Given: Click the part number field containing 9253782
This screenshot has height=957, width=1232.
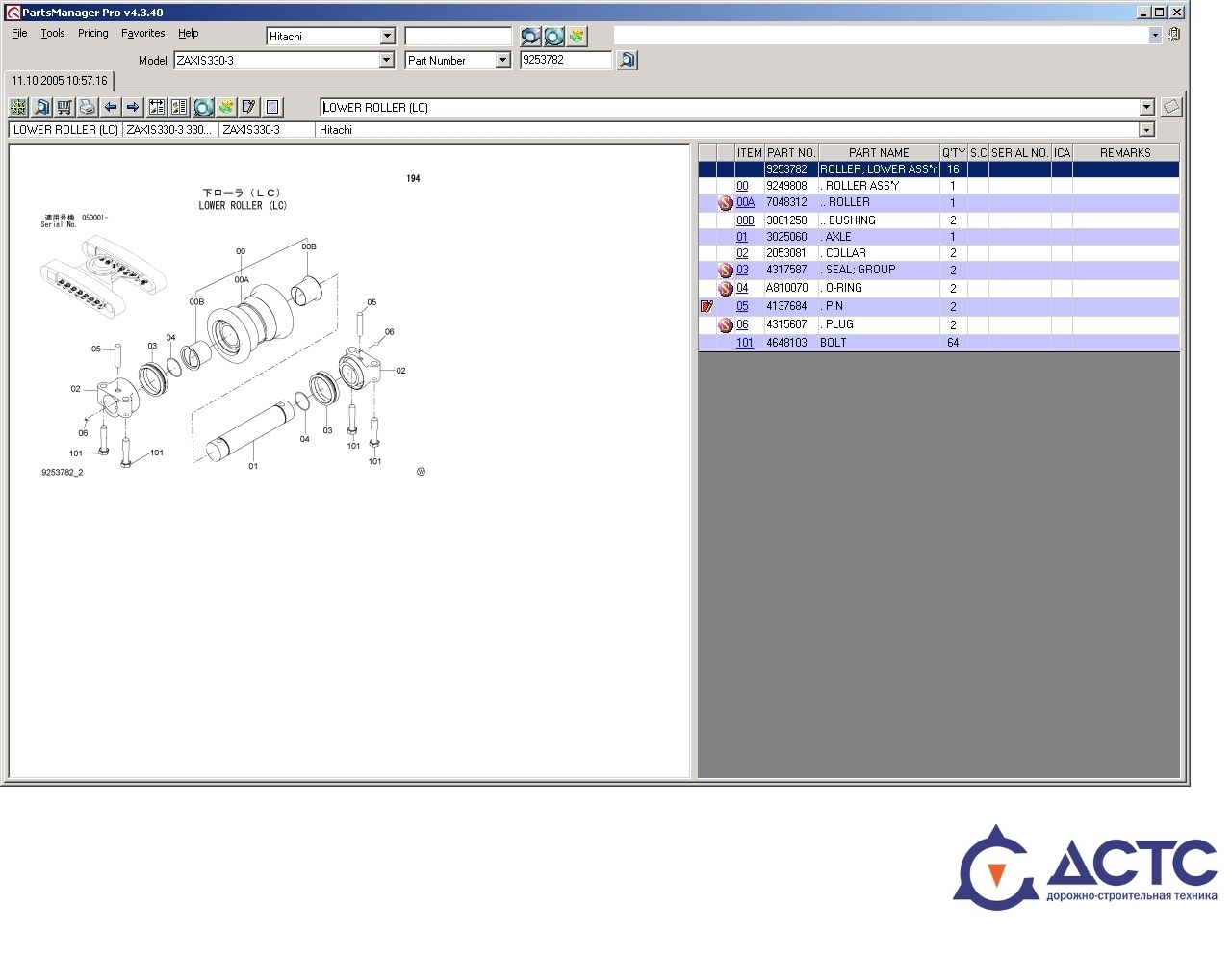Looking at the screenshot, I should pyautogui.click(x=566, y=60).
